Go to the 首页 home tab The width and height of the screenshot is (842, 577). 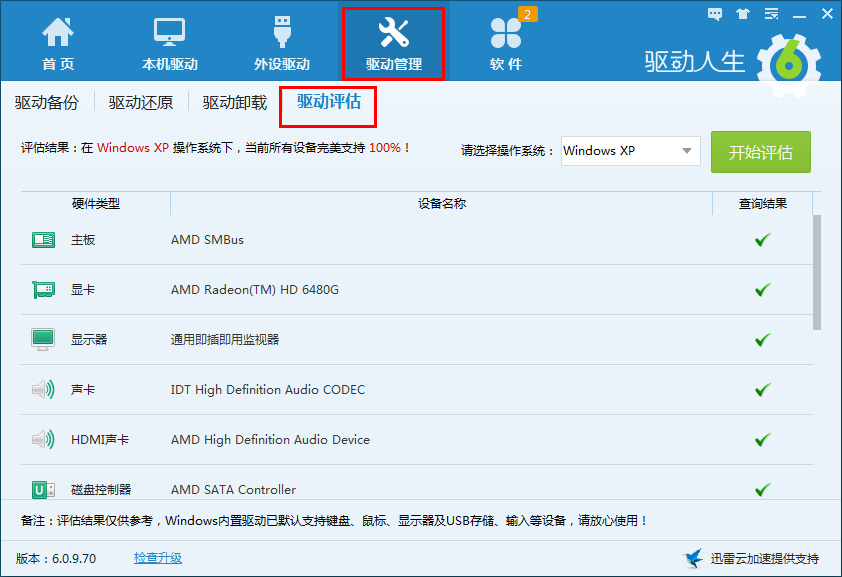click(58, 43)
